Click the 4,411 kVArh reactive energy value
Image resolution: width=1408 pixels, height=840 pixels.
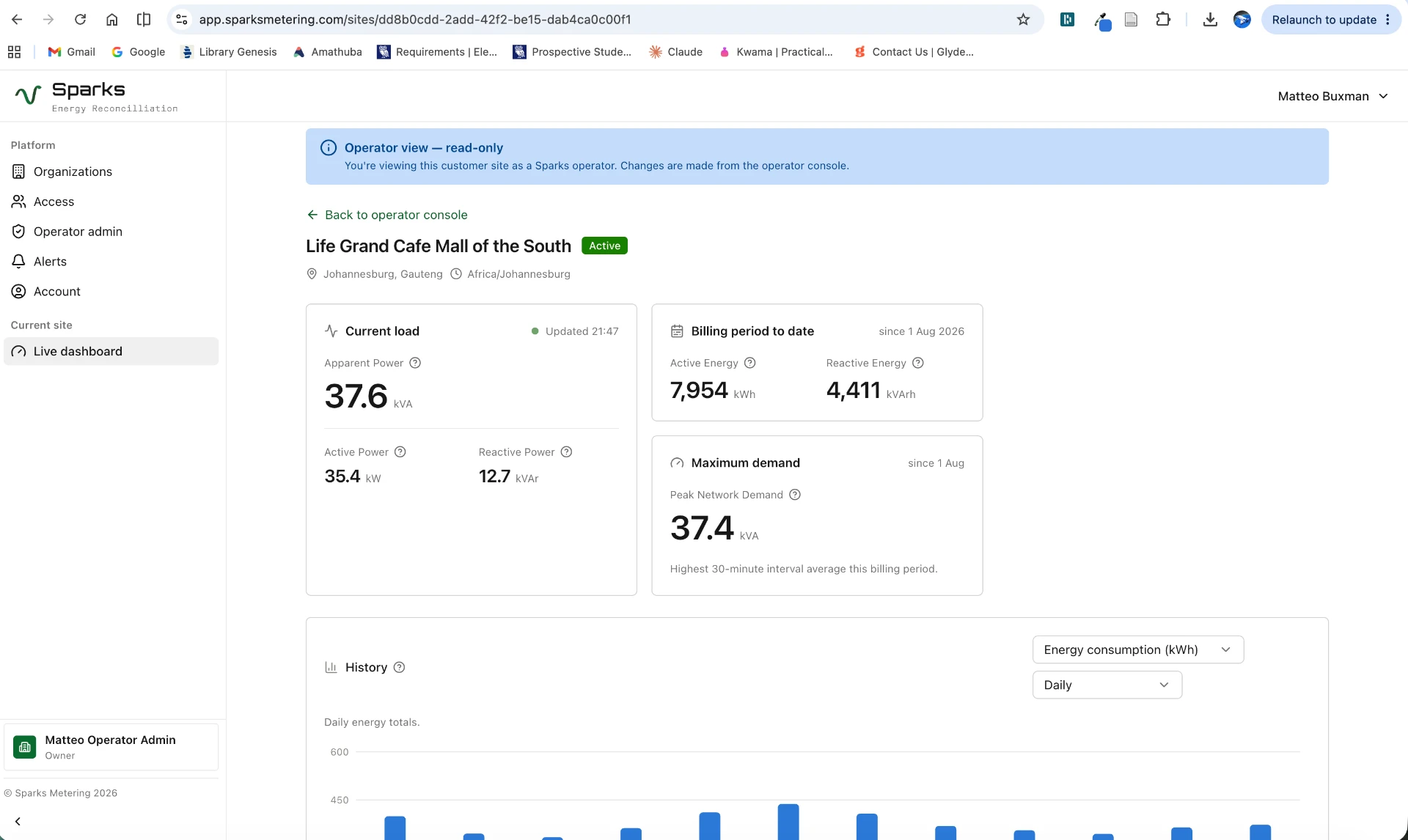pyautogui.click(x=870, y=391)
